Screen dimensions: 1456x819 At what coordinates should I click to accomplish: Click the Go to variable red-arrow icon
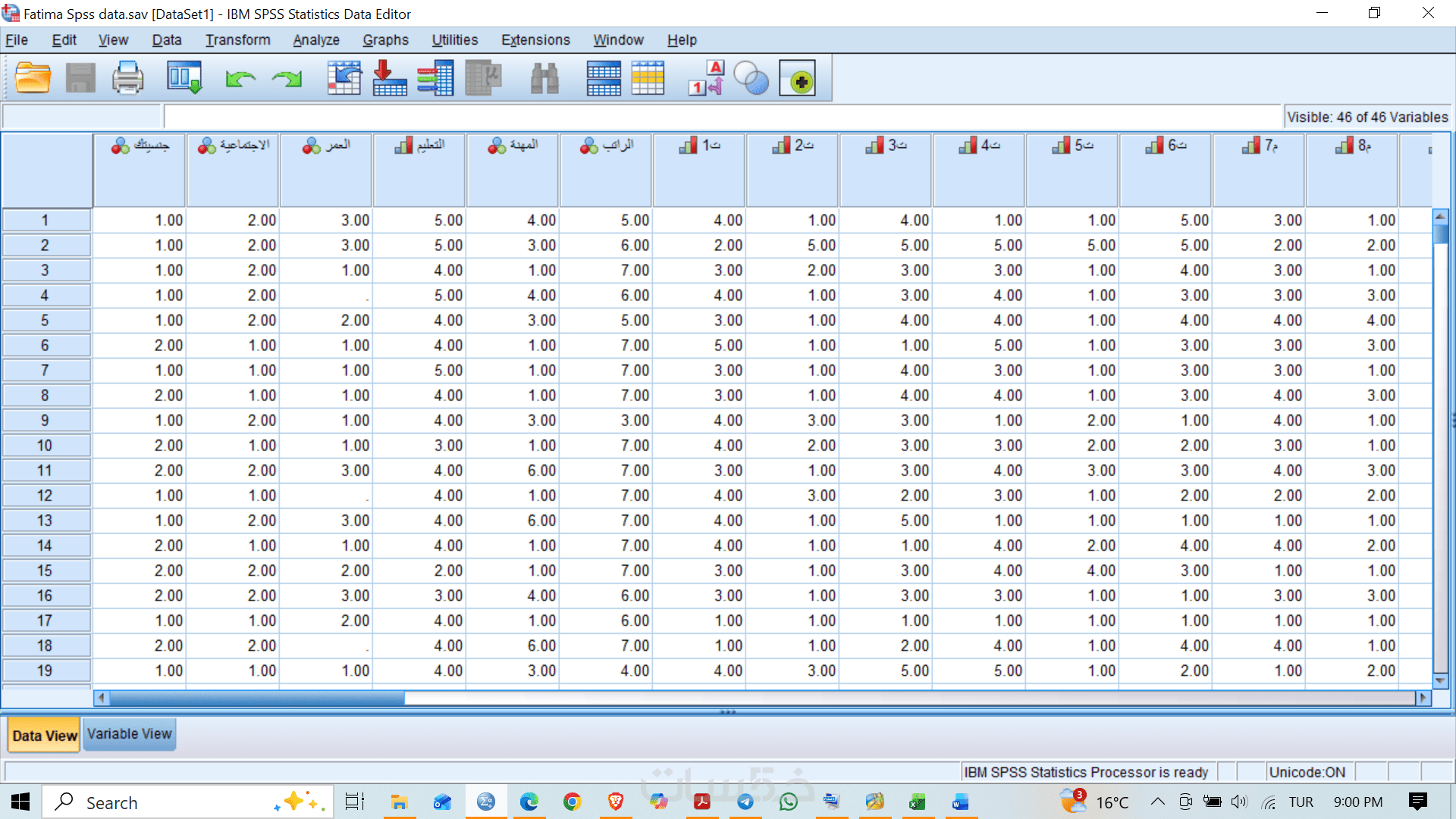390,78
